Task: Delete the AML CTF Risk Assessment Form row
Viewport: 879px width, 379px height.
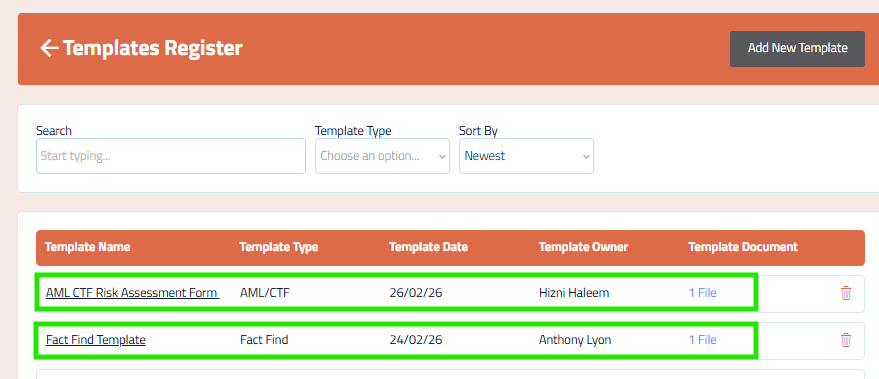Action: (845, 293)
